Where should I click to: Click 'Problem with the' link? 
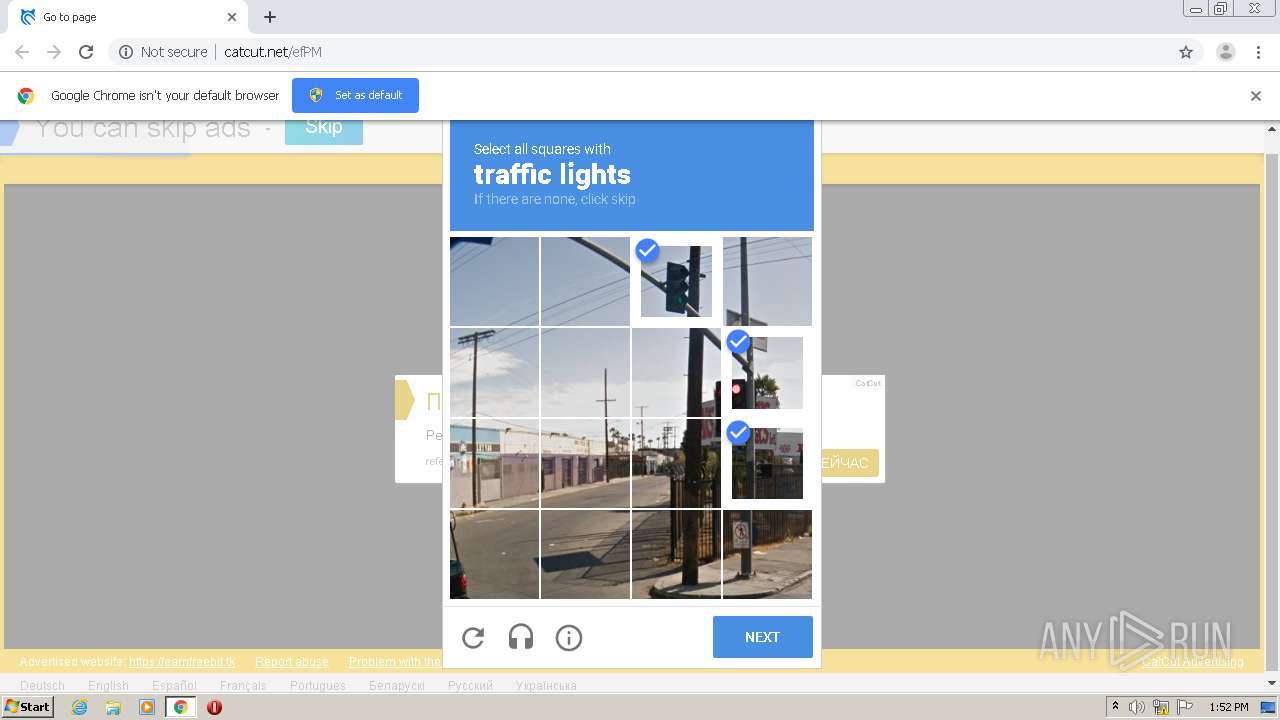tap(395, 662)
